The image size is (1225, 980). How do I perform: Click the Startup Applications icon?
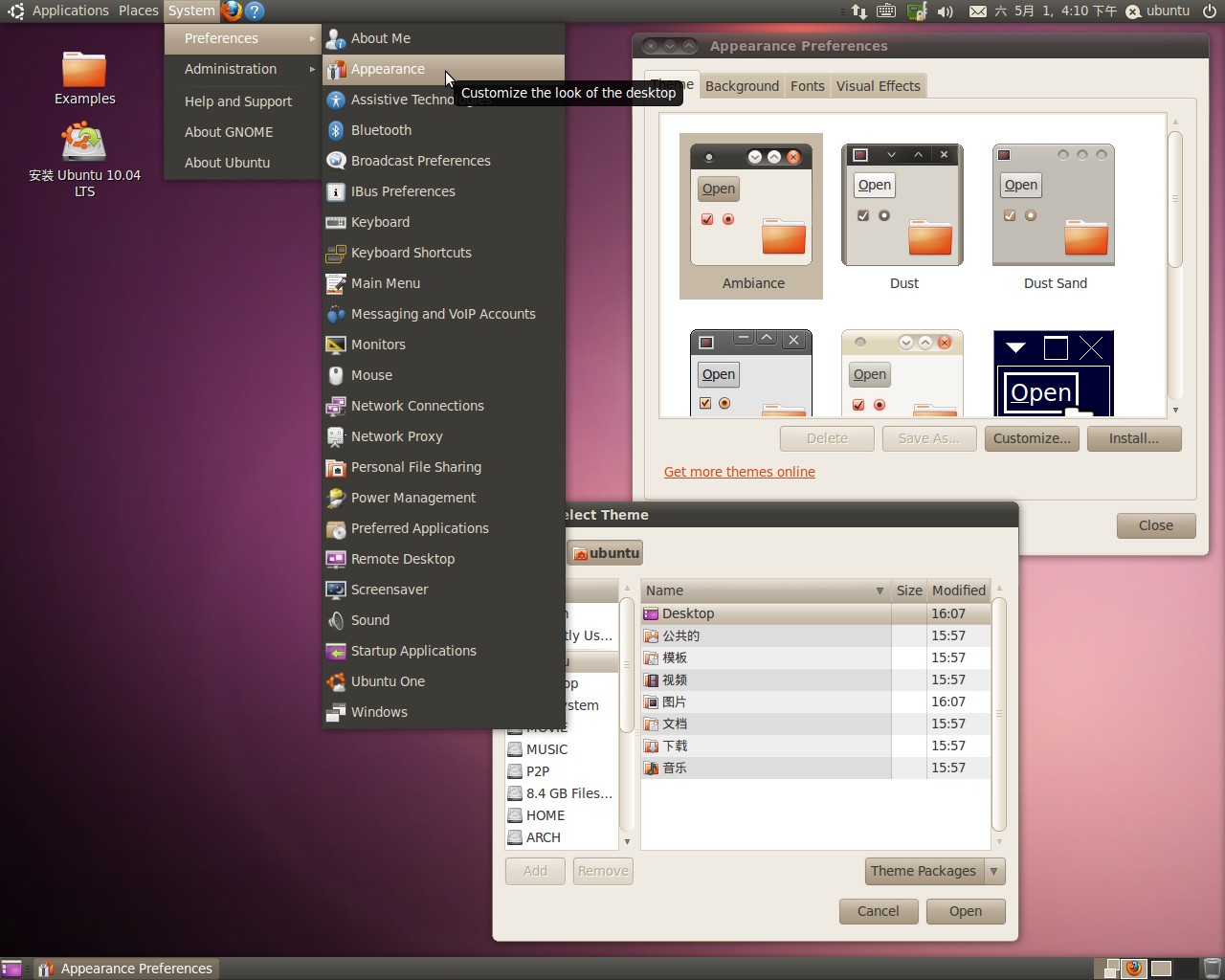click(x=336, y=651)
